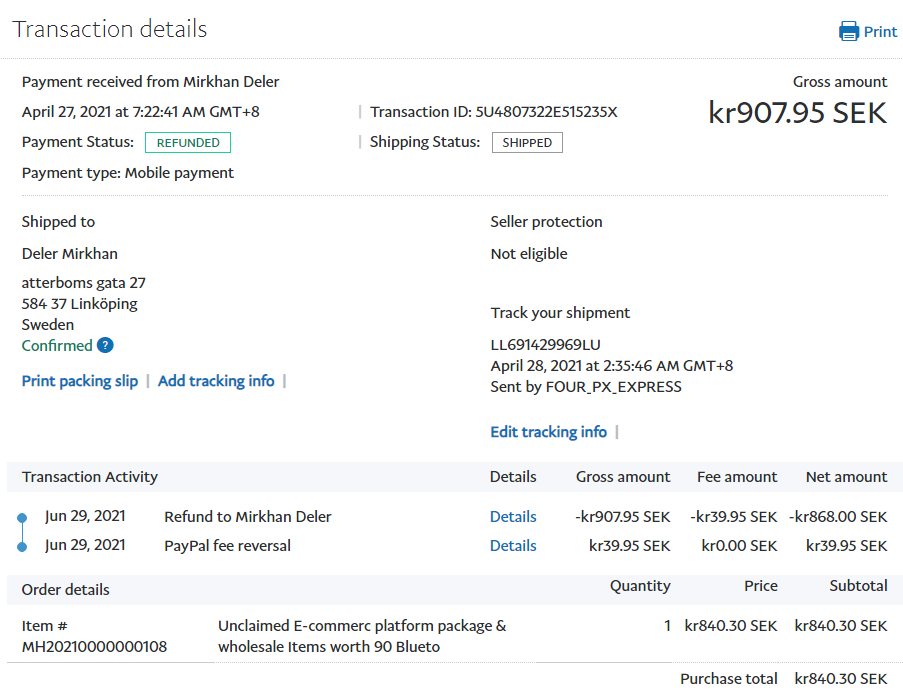
Task: Click tracking number LL691429969LU
Action: click(545, 345)
